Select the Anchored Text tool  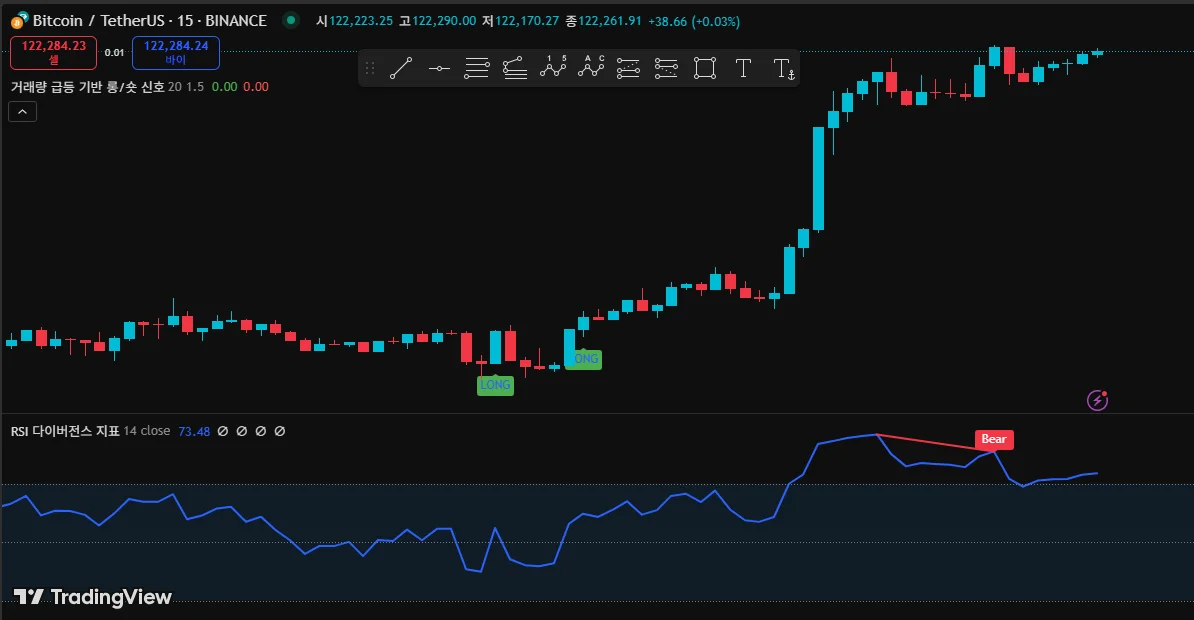[784, 69]
